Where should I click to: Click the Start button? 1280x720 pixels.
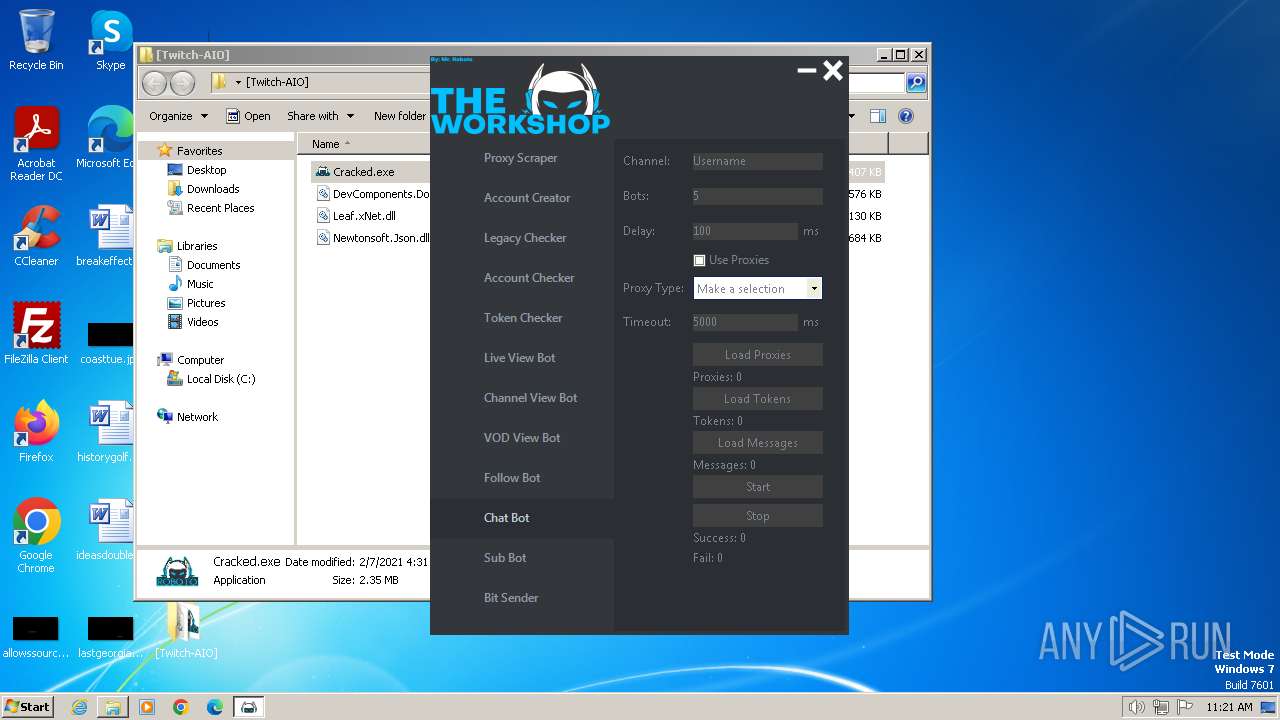pyautogui.click(x=757, y=487)
